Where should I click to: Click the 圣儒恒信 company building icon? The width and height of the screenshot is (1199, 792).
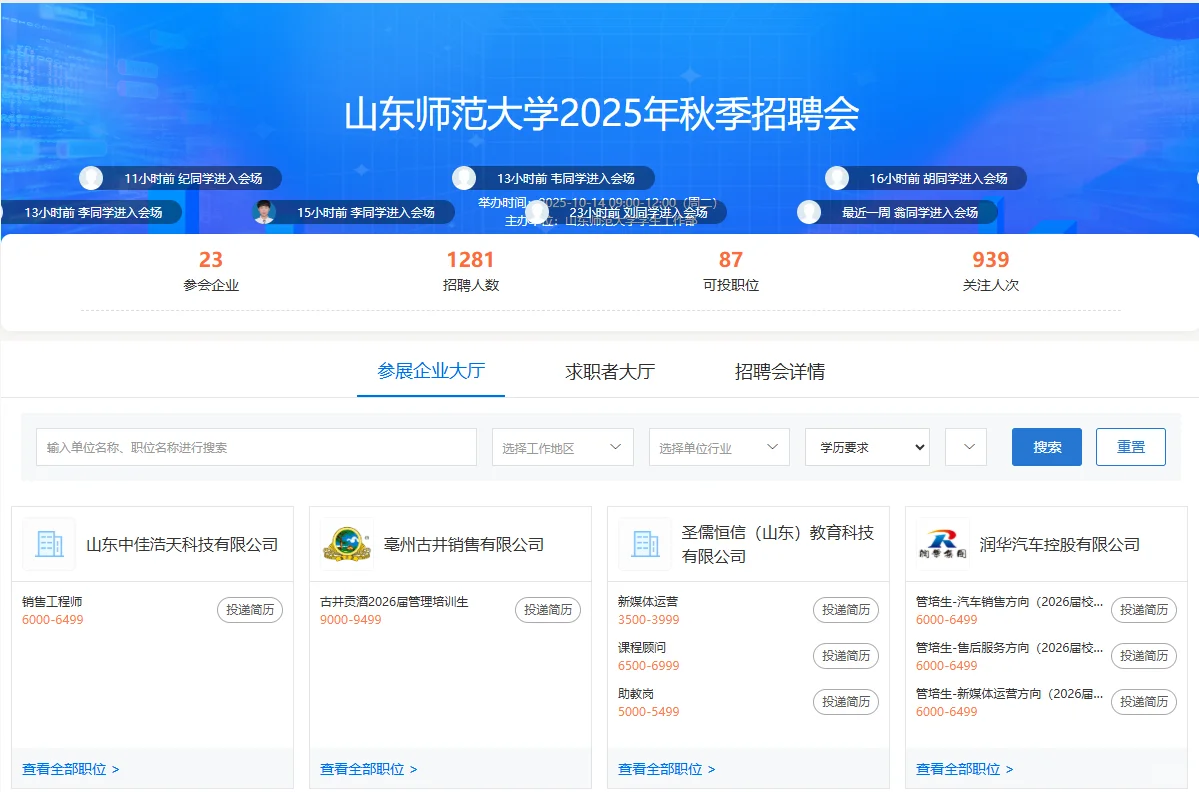click(645, 544)
